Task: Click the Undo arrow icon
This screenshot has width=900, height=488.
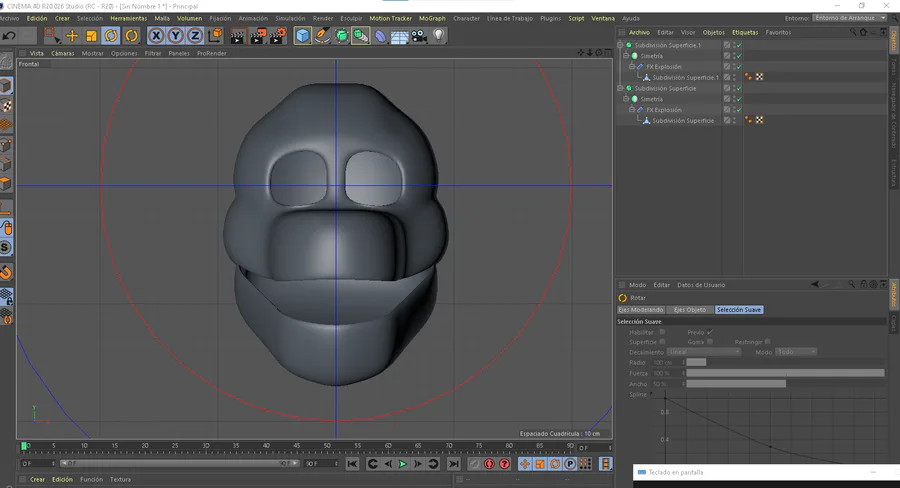Action: click(9, 36)
